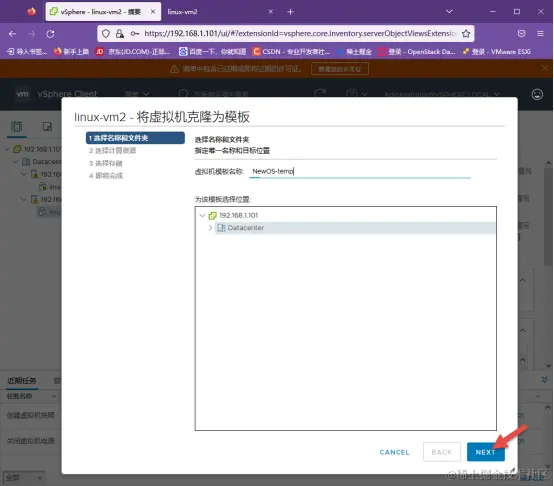Screen dimensions: 554x486
Task: Select 192.168.1.101 vCenter in location tree
Action: [238, 215]
